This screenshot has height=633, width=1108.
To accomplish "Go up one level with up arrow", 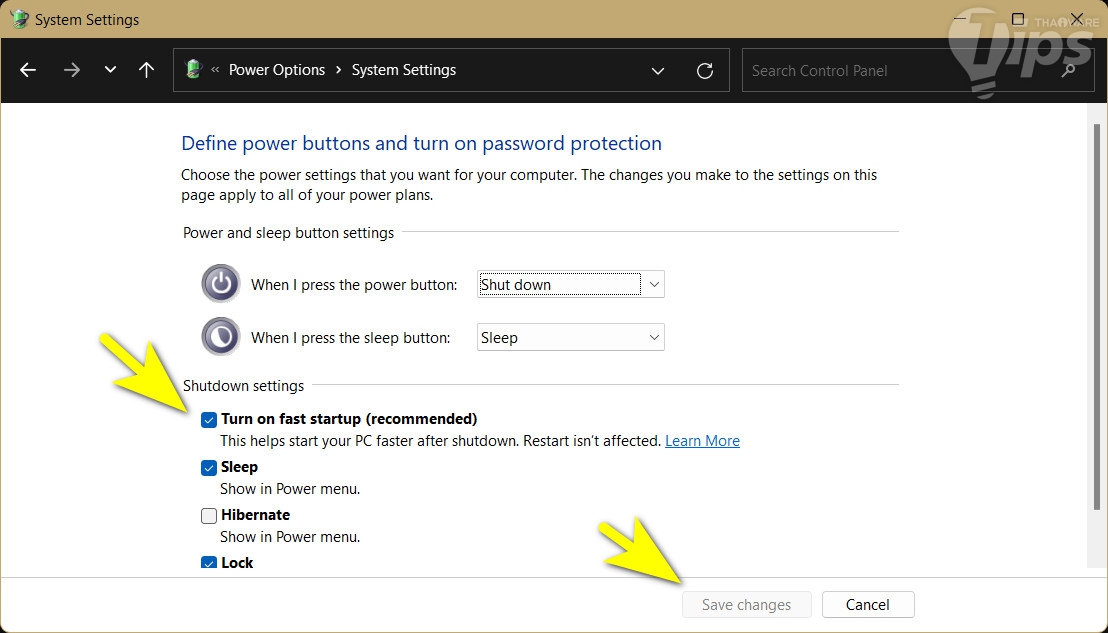I will 147,70.
